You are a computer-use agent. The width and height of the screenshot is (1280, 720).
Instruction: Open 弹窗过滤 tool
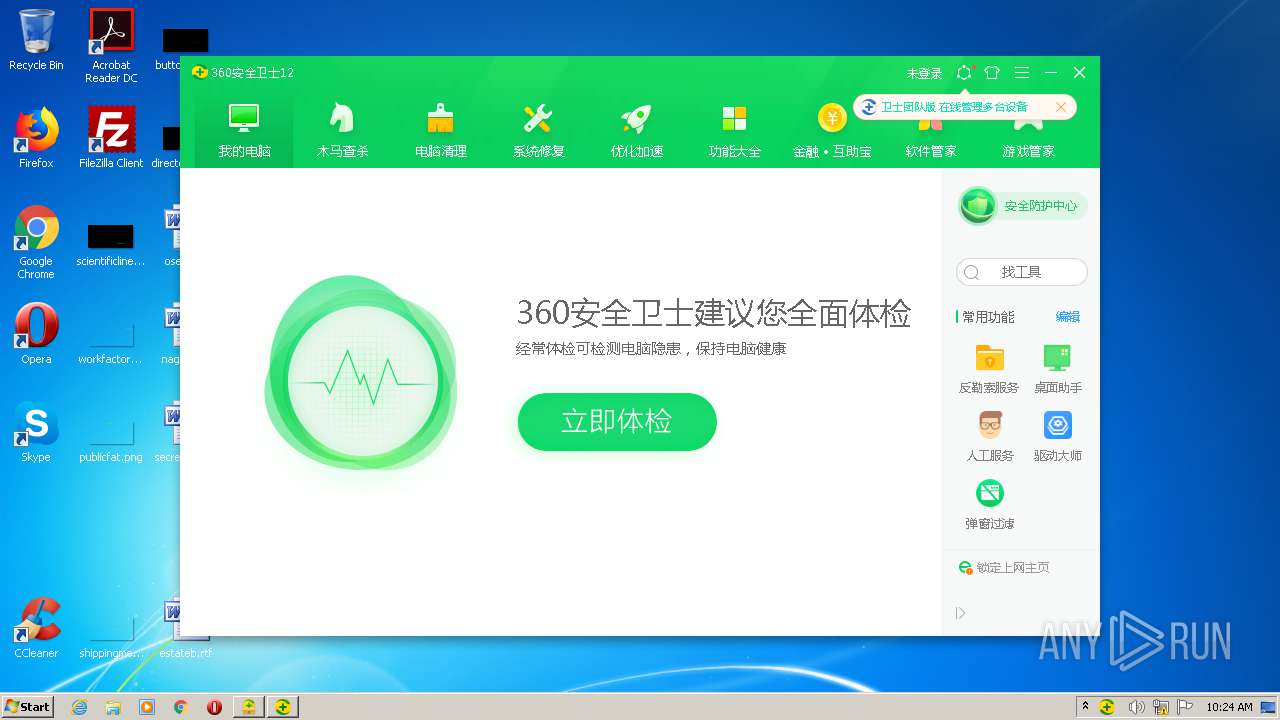[989, 504]
